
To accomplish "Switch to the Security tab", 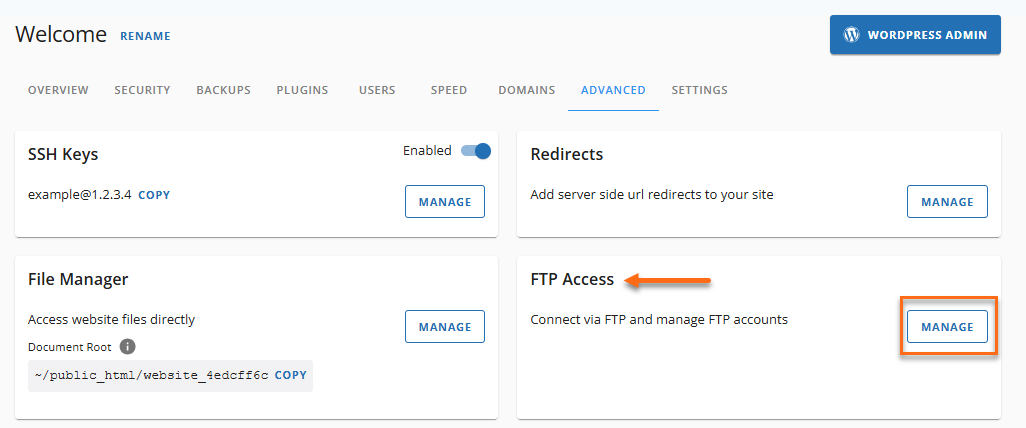I will 142,90.
